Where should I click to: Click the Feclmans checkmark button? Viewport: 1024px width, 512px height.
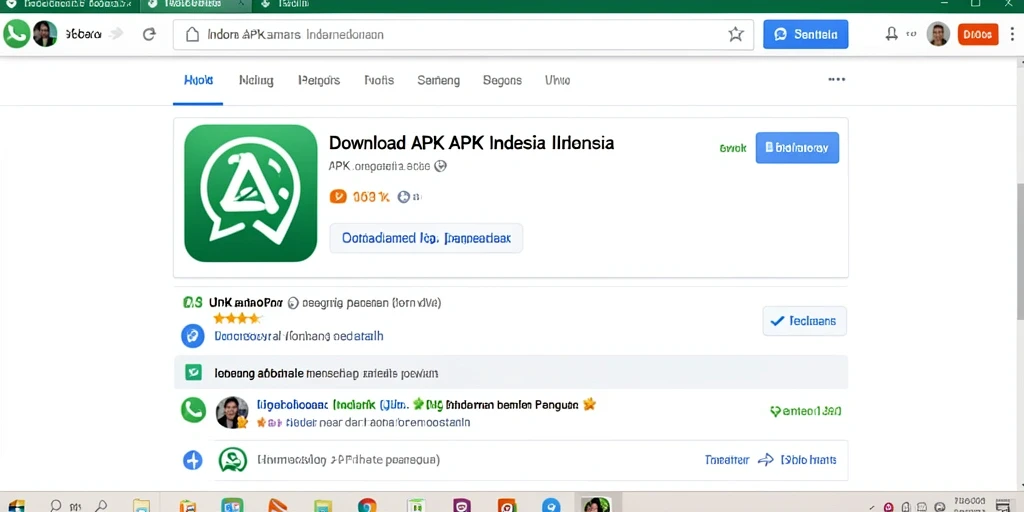click(805, 321)
